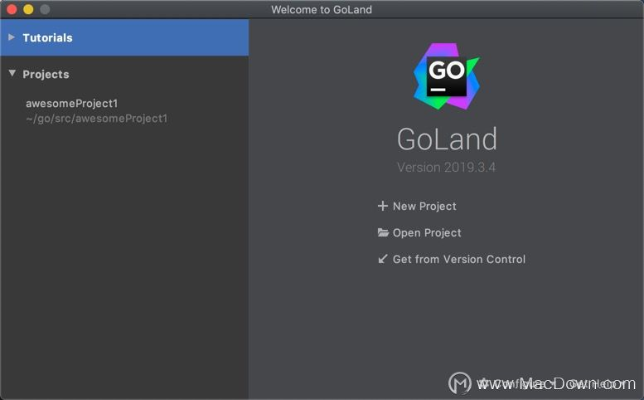Click the folder icon beside Open Project
Viewport: 644px width, 400px height.
[x=382, y=233]
